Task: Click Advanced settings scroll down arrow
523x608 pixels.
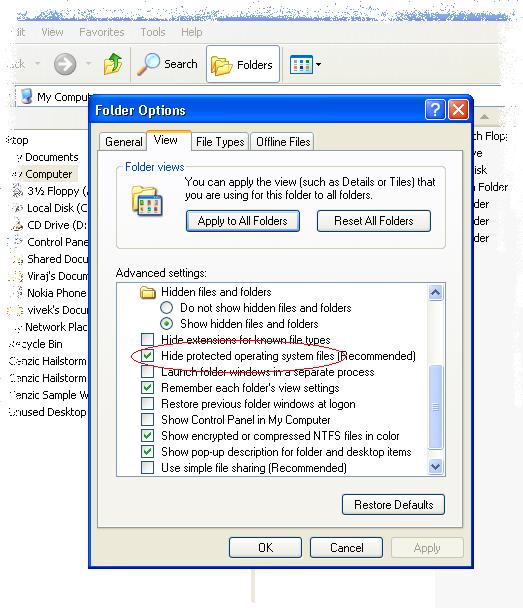Action: (435, 466)
